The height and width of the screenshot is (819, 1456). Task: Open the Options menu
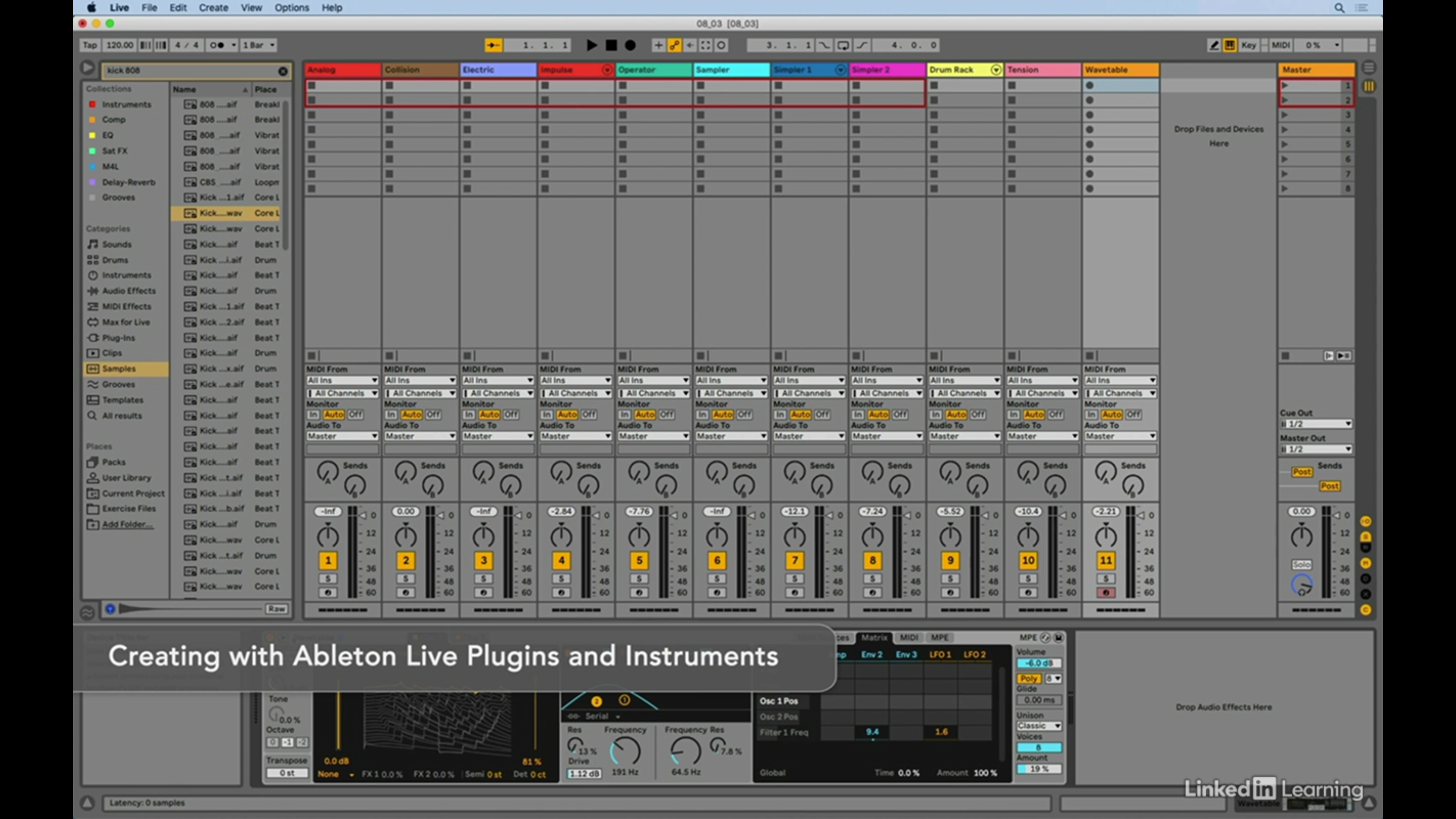click(292, 8)
